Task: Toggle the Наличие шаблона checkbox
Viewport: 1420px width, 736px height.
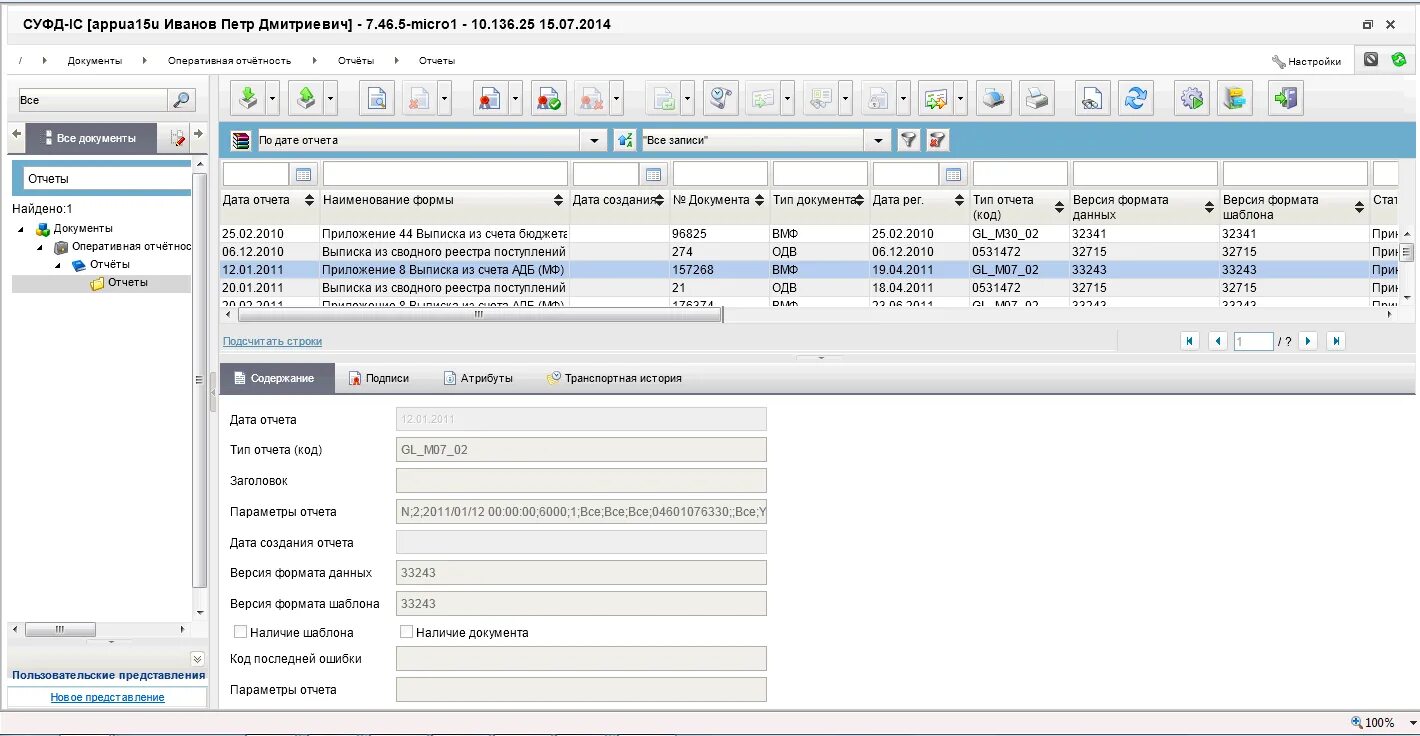Action: (x=240, y=632)
